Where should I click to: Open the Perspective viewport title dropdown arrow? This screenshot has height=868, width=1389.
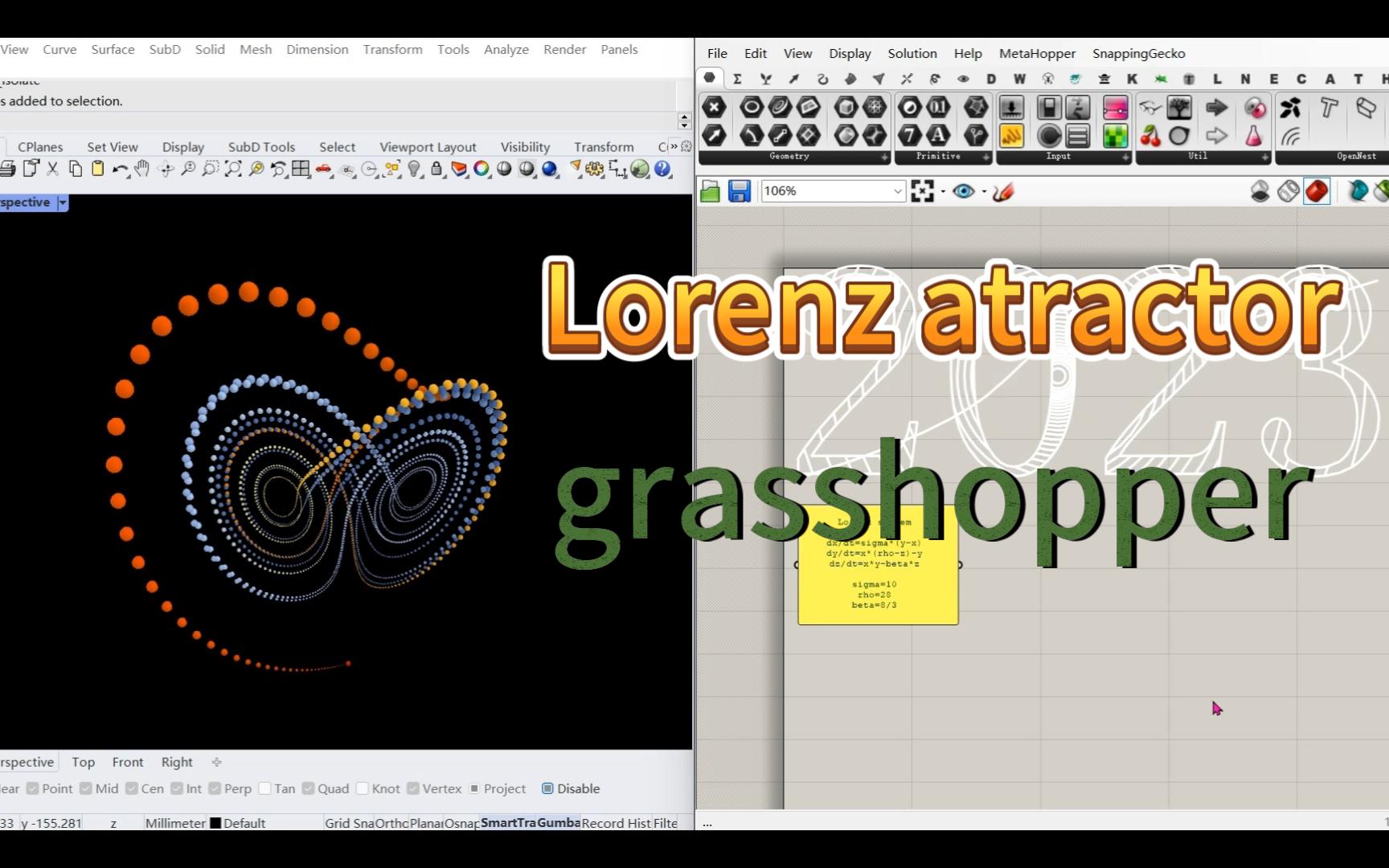click(x=63, y=203)
